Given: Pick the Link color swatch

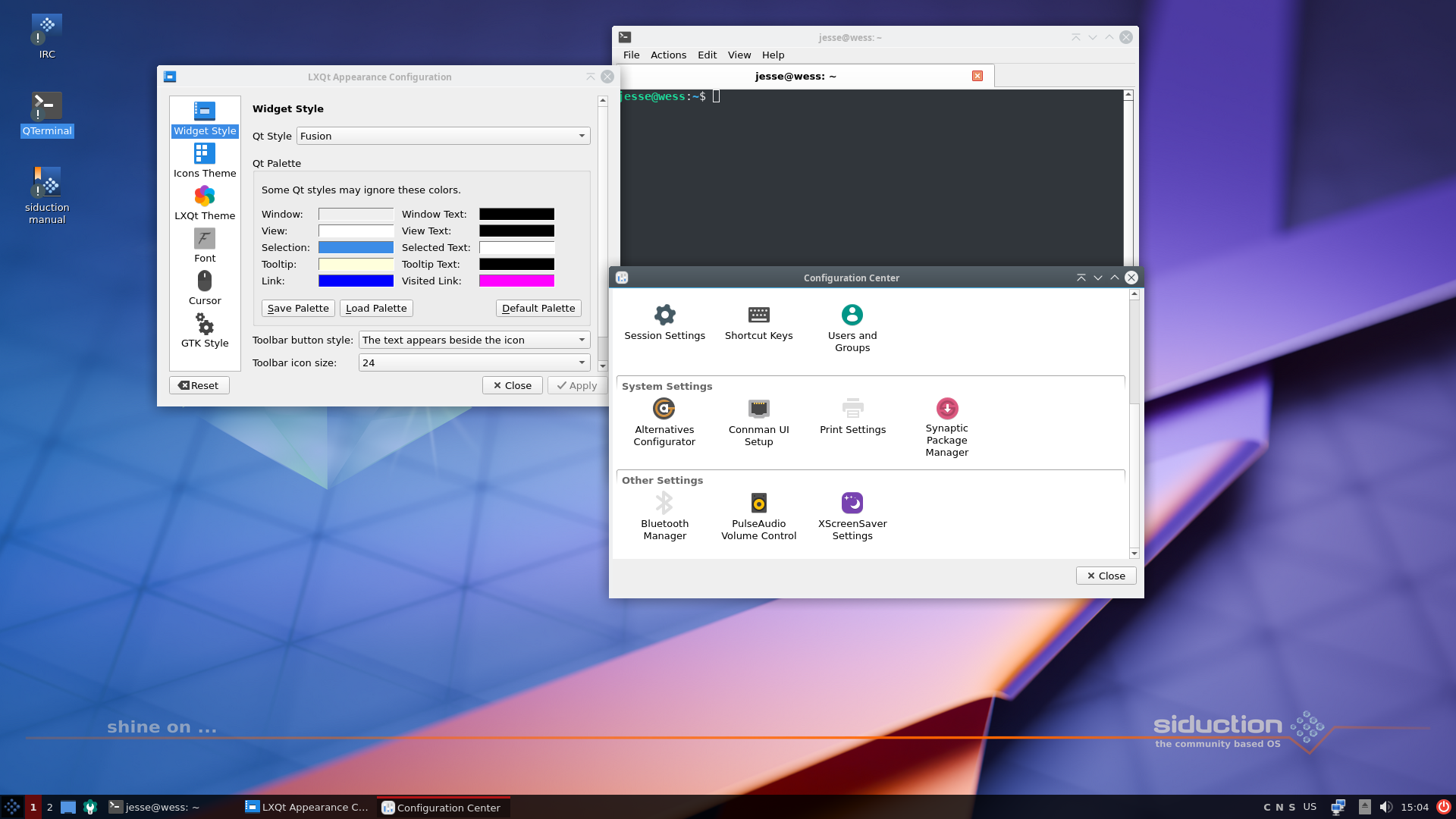Looking at the screenshot, I should click(356, 281).
